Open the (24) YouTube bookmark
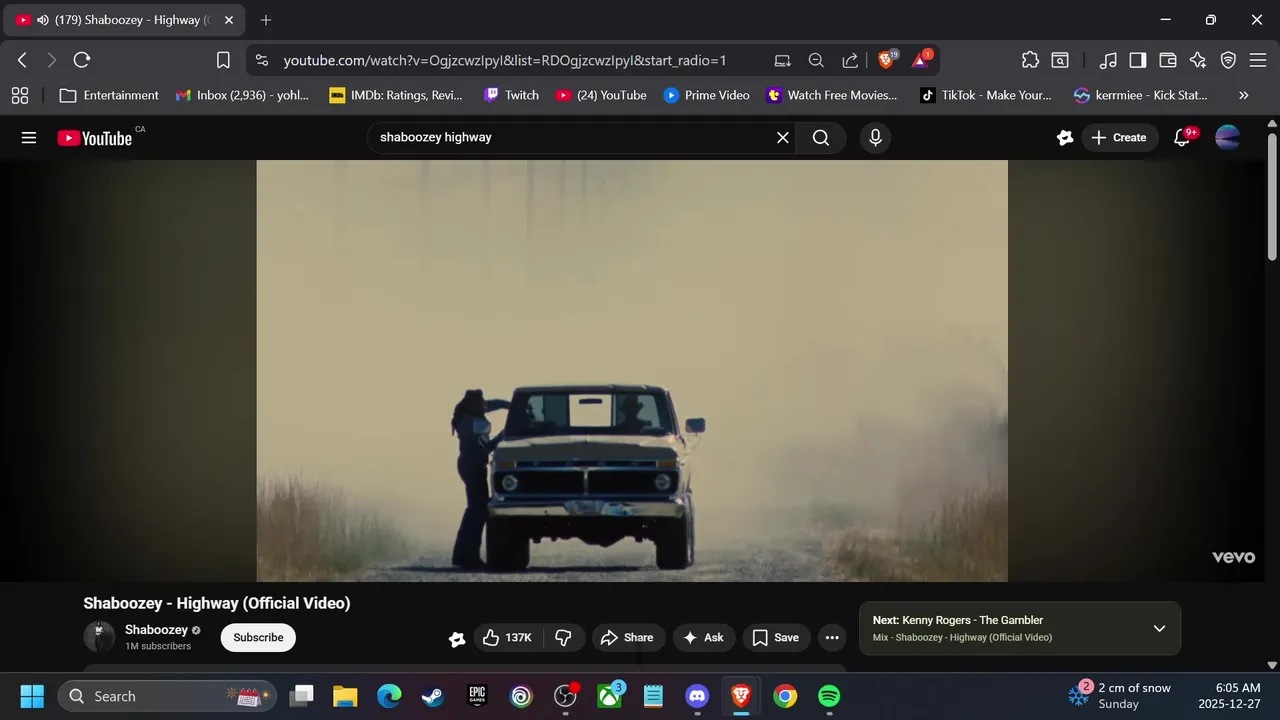1280x720 pixels. (601, 95)
